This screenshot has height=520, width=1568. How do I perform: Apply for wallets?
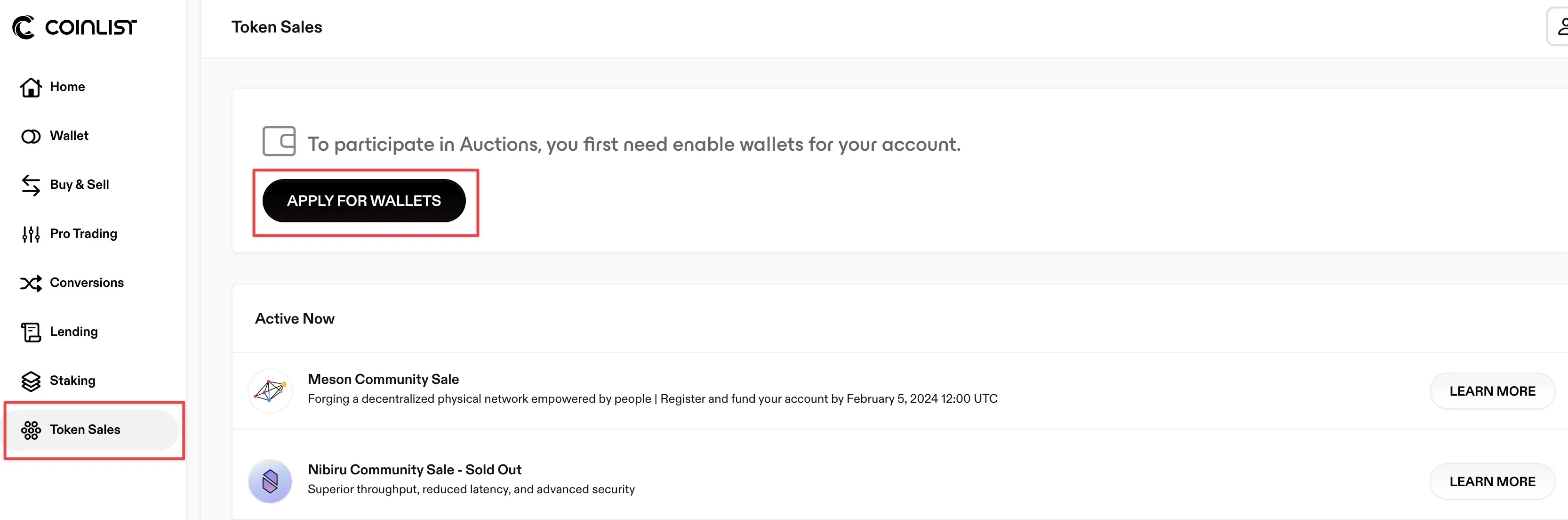364,201
